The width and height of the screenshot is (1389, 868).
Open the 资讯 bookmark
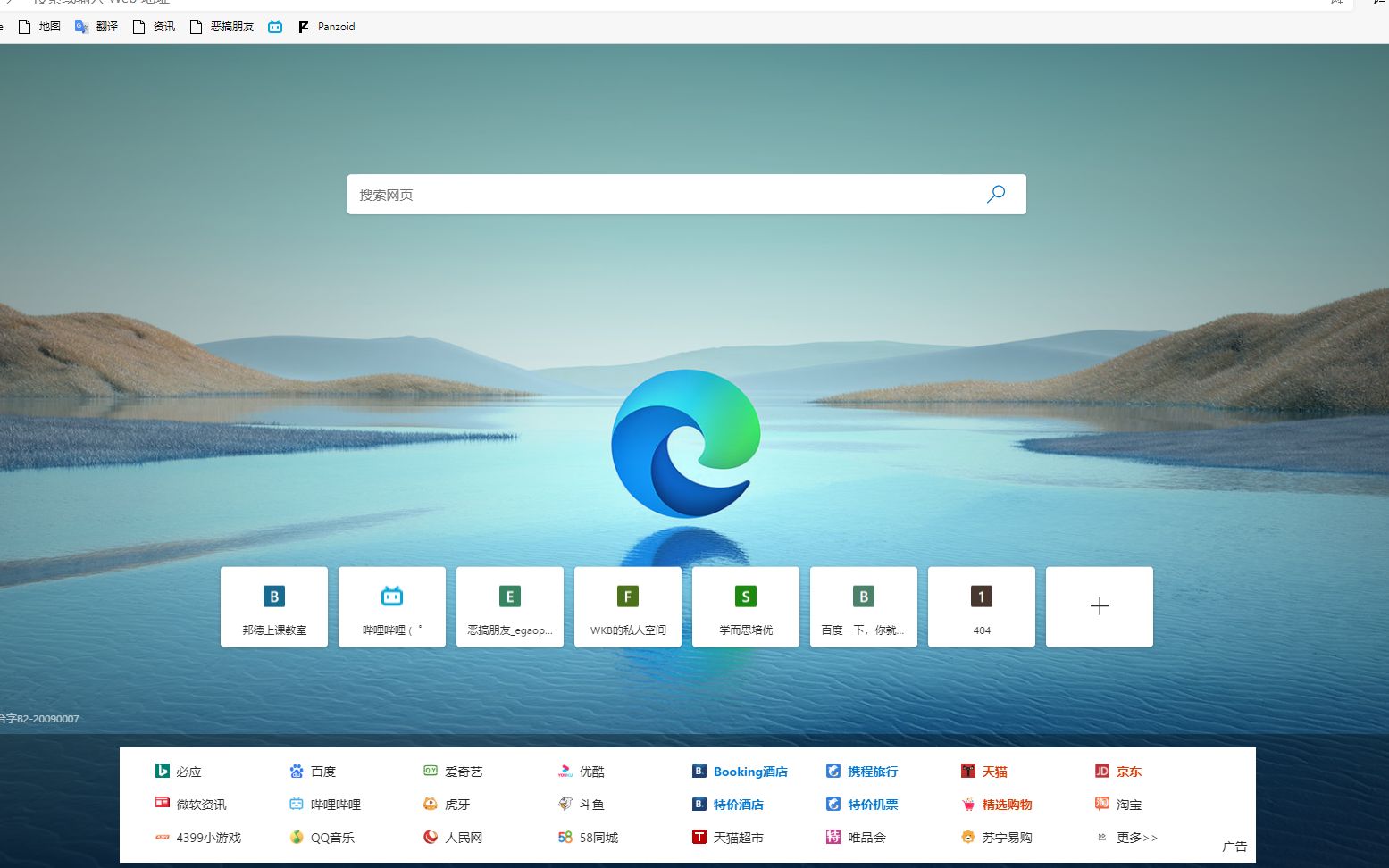[x=154, y=27]
